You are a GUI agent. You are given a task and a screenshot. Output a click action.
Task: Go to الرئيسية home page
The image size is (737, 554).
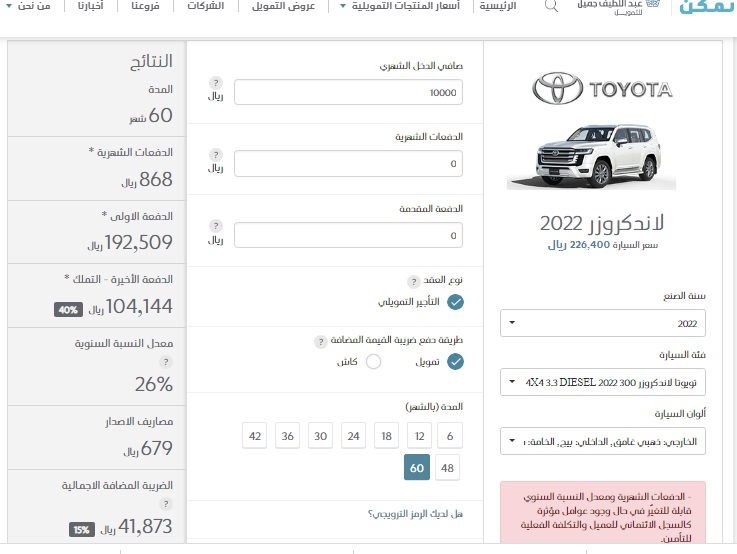[498, 6]
